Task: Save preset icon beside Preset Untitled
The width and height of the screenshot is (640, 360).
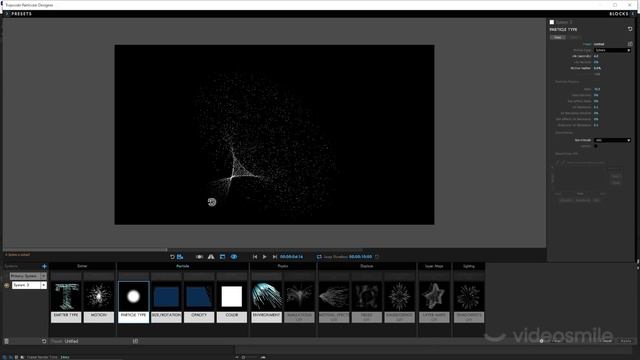Action: 630,44
